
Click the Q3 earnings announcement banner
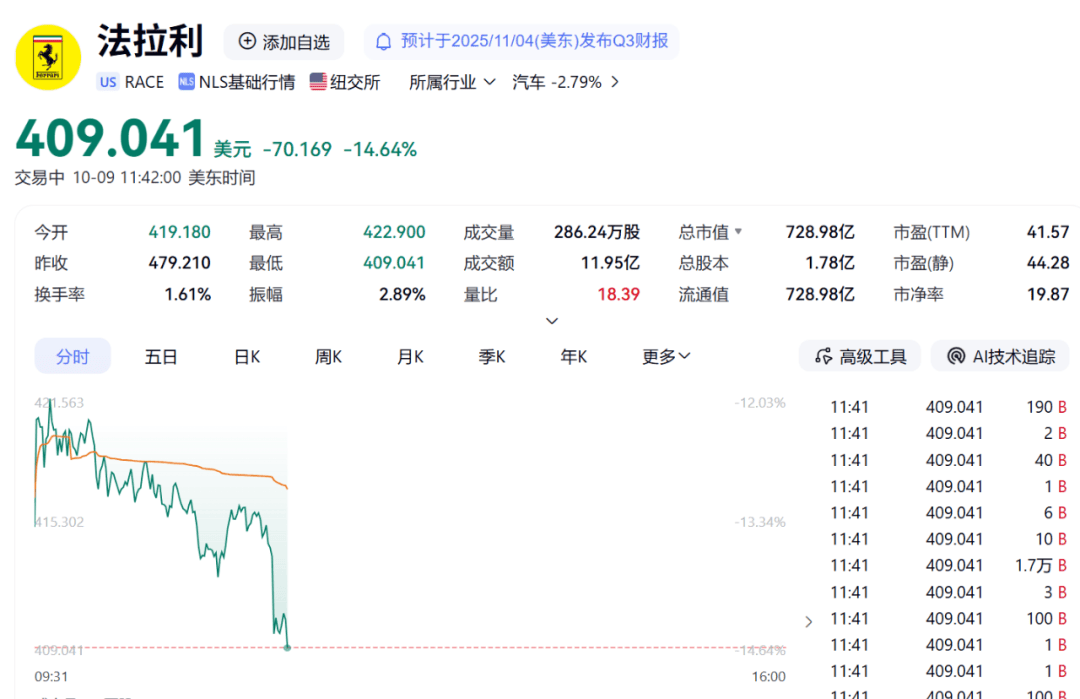(521, 42)
